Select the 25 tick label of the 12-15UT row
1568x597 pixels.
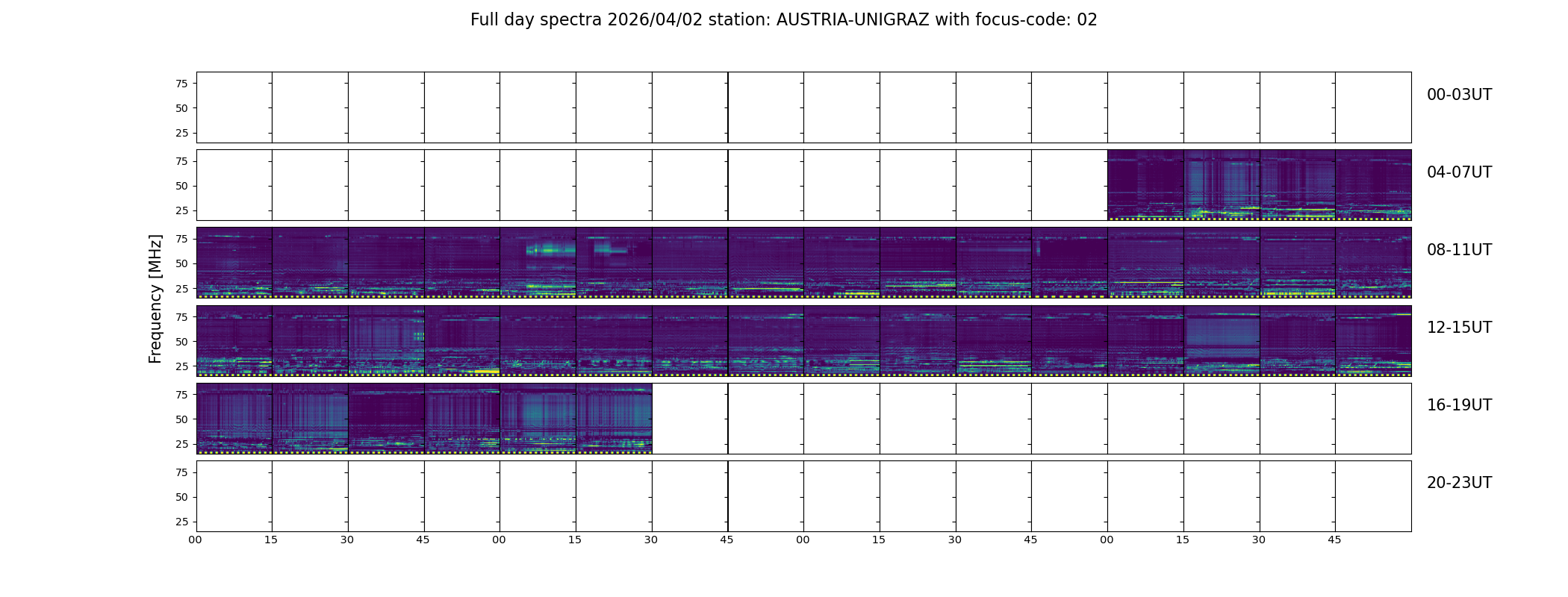point(181,366)
